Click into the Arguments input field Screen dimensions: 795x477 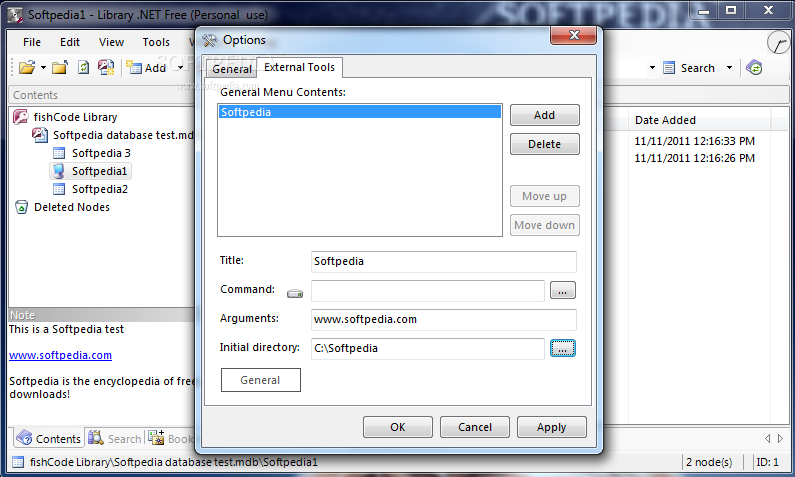coord(444,320)
